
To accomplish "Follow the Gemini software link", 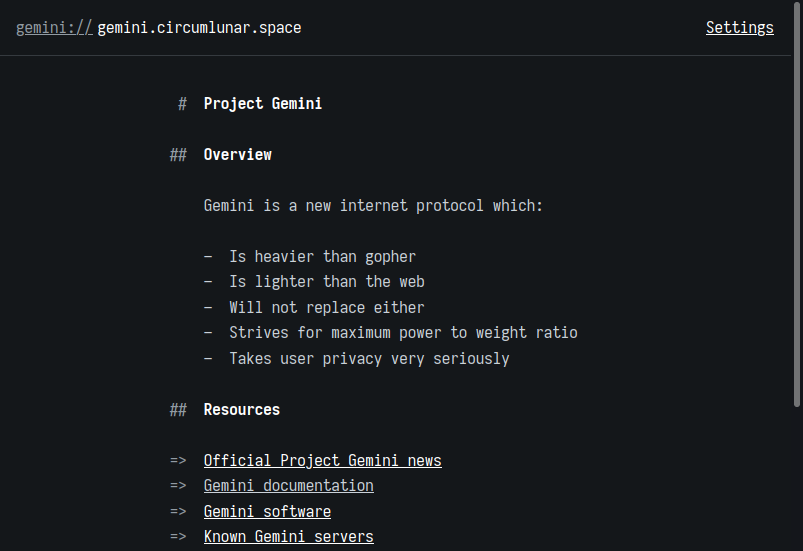I will tap(267, 511).
